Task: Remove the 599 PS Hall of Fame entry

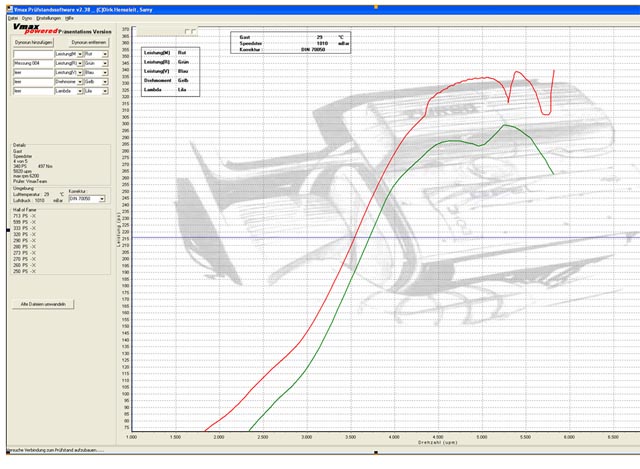Action: pyautogui.click(x=33, y=222)
